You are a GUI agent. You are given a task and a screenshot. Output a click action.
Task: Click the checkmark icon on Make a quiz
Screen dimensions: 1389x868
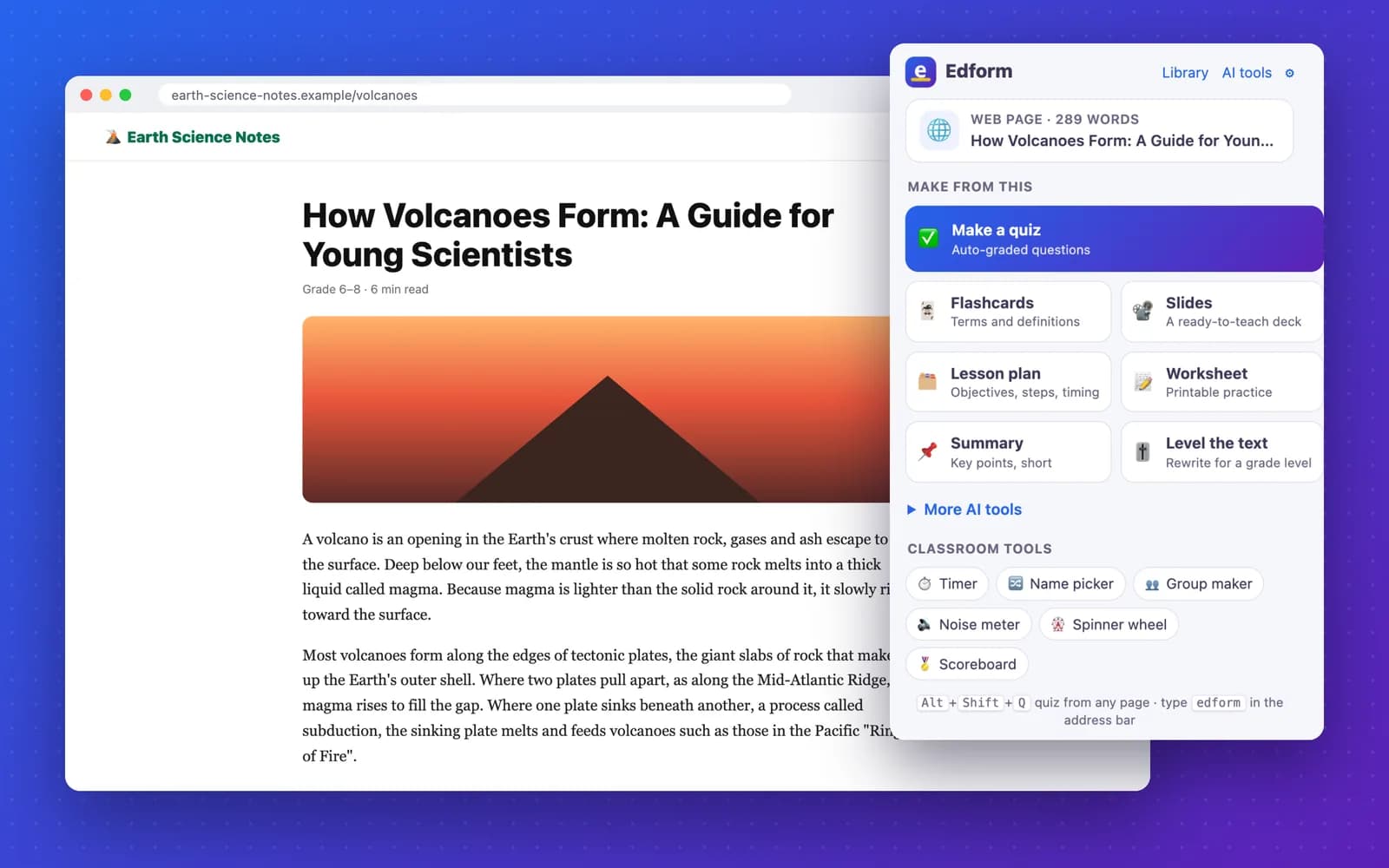pyautogui.click(x=928, y=238)
